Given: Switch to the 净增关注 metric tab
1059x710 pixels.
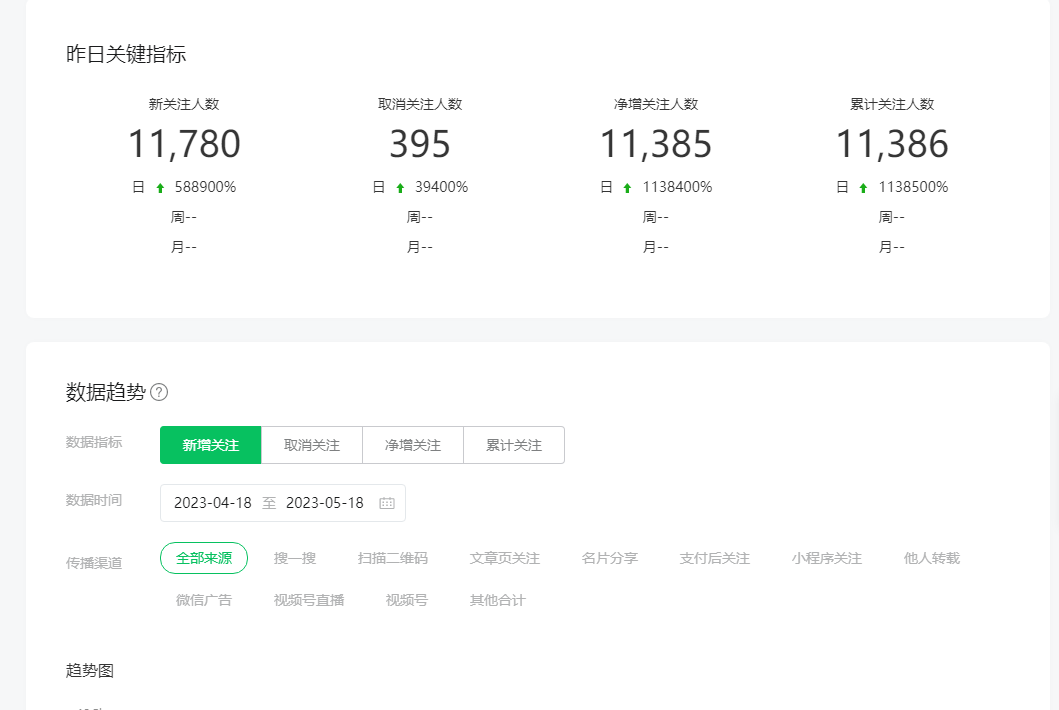Looking at the screenshot, I should [x=413, y=445].
